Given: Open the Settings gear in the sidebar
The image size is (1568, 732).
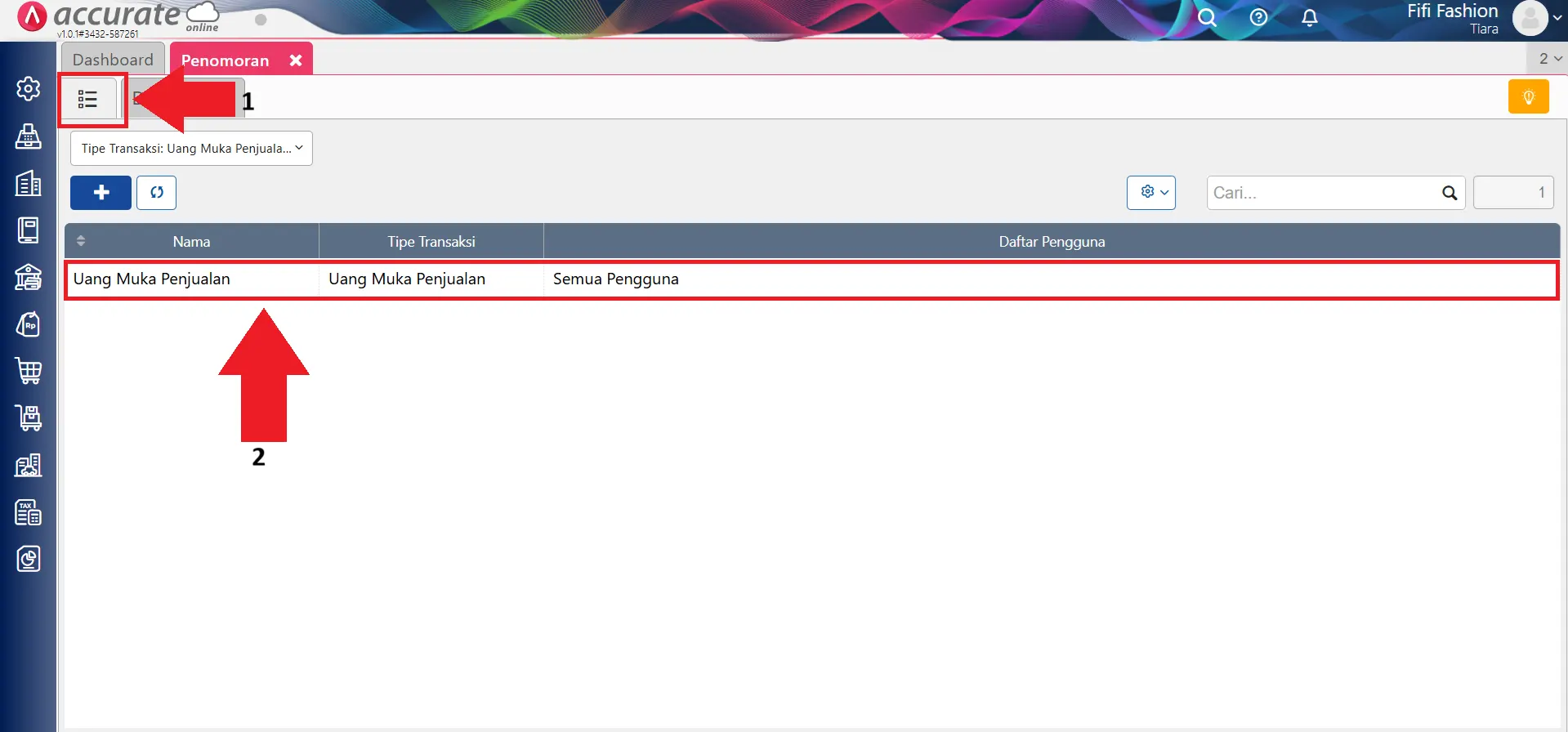Looking at the screenshot, I should pyautogui.click(x=29, y=88).
